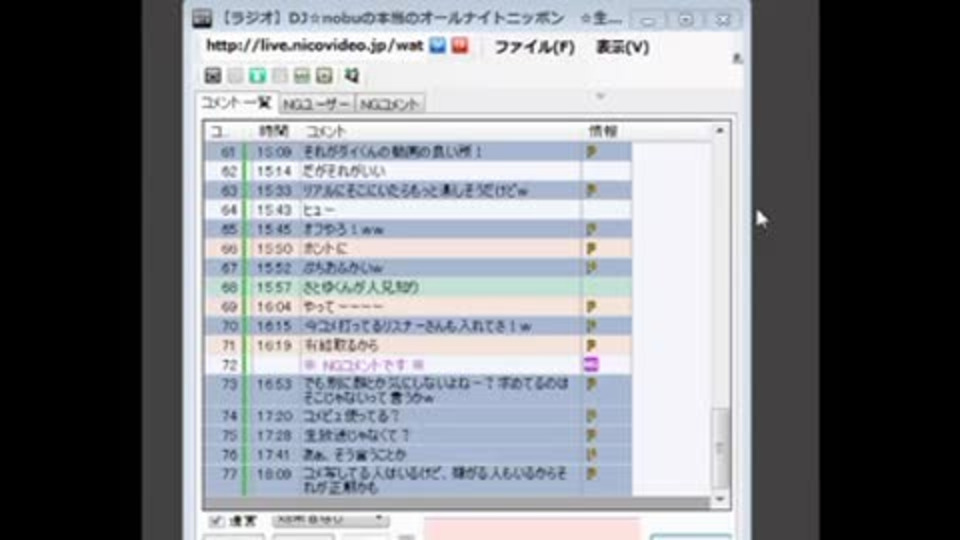
Task: Switch to the NGユーザー tab
Action: pos(317,105)
